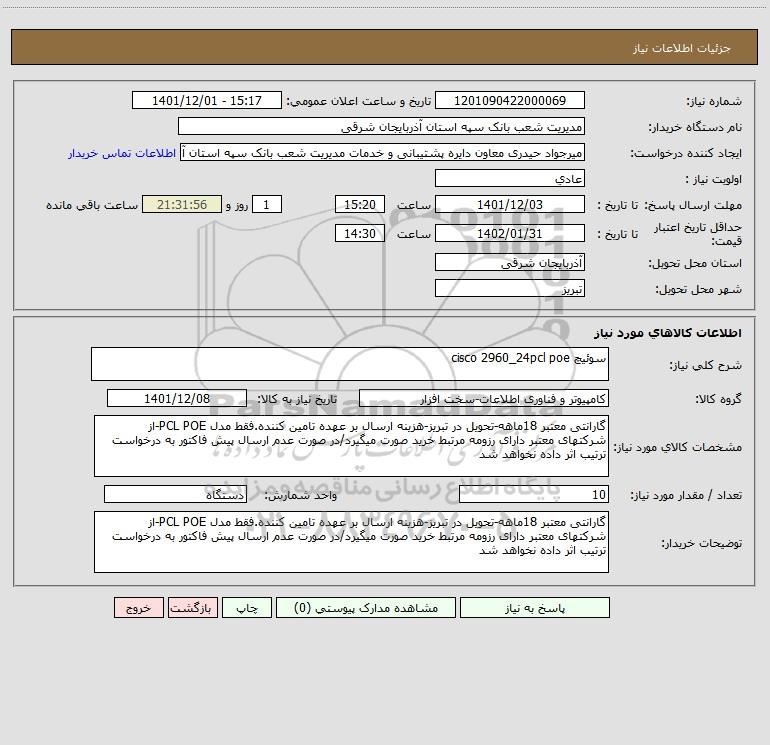
Task: Click the price validity time 14:30
Action: pos(359,233)
